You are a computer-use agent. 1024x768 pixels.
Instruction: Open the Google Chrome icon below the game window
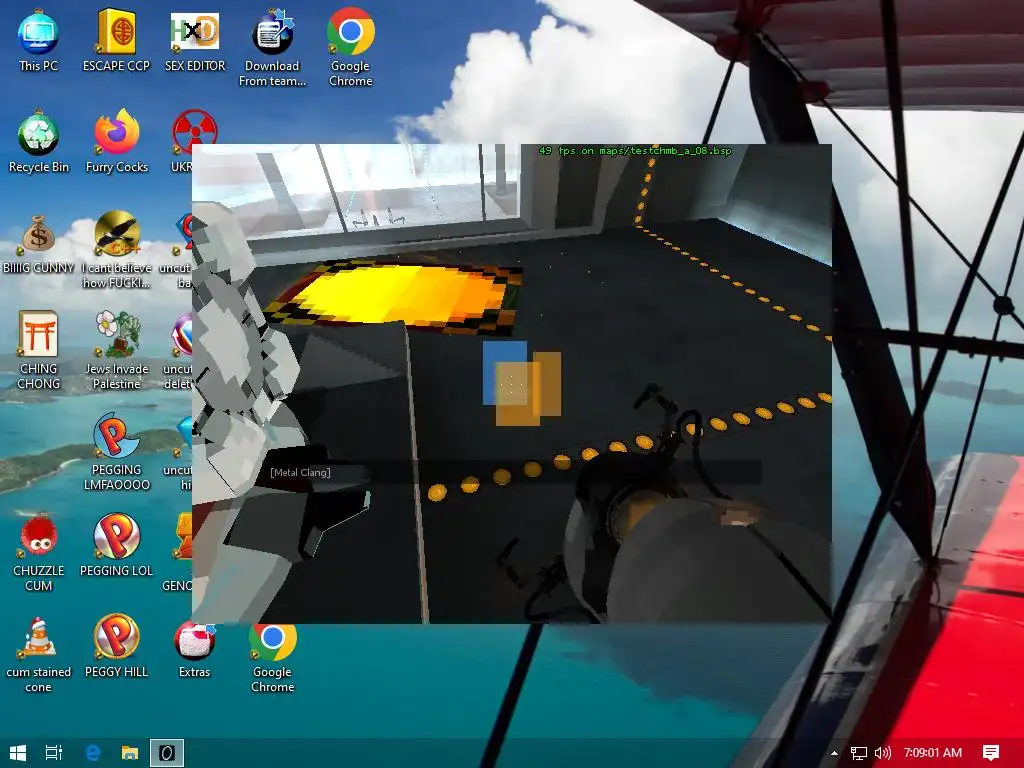coord(272,658)
